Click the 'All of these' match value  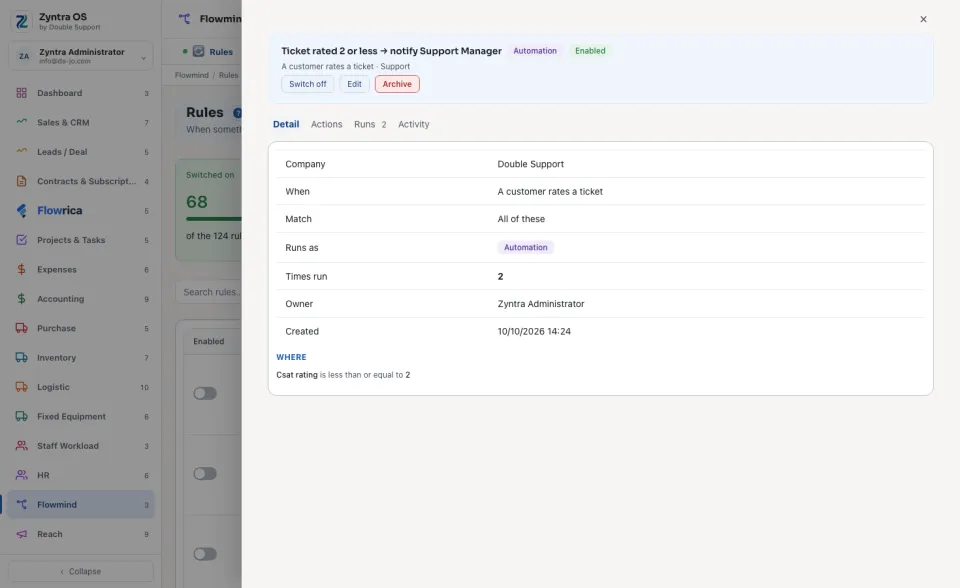point(521,219)
